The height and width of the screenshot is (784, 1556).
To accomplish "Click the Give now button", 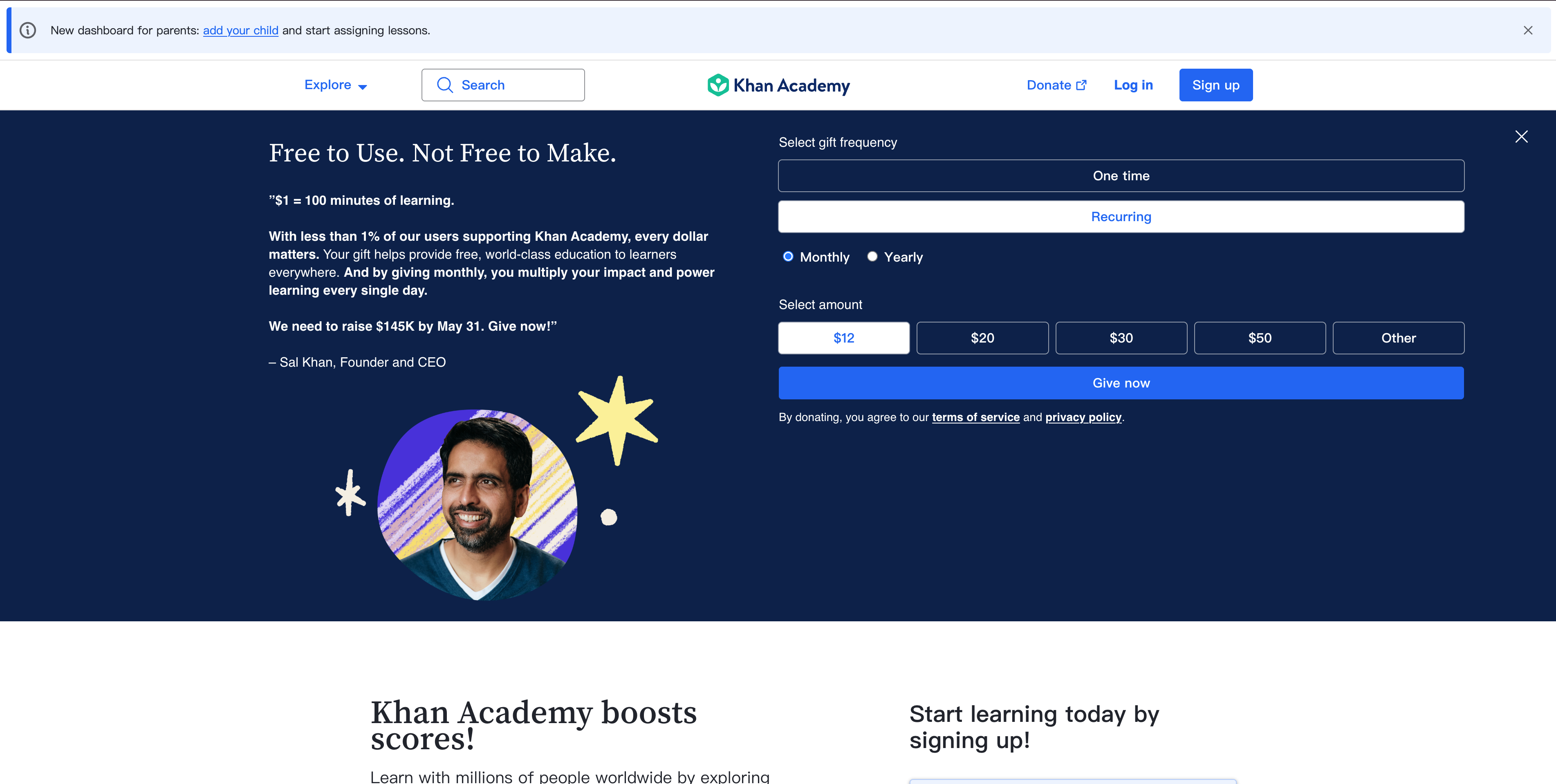I will click(1121, 383).
